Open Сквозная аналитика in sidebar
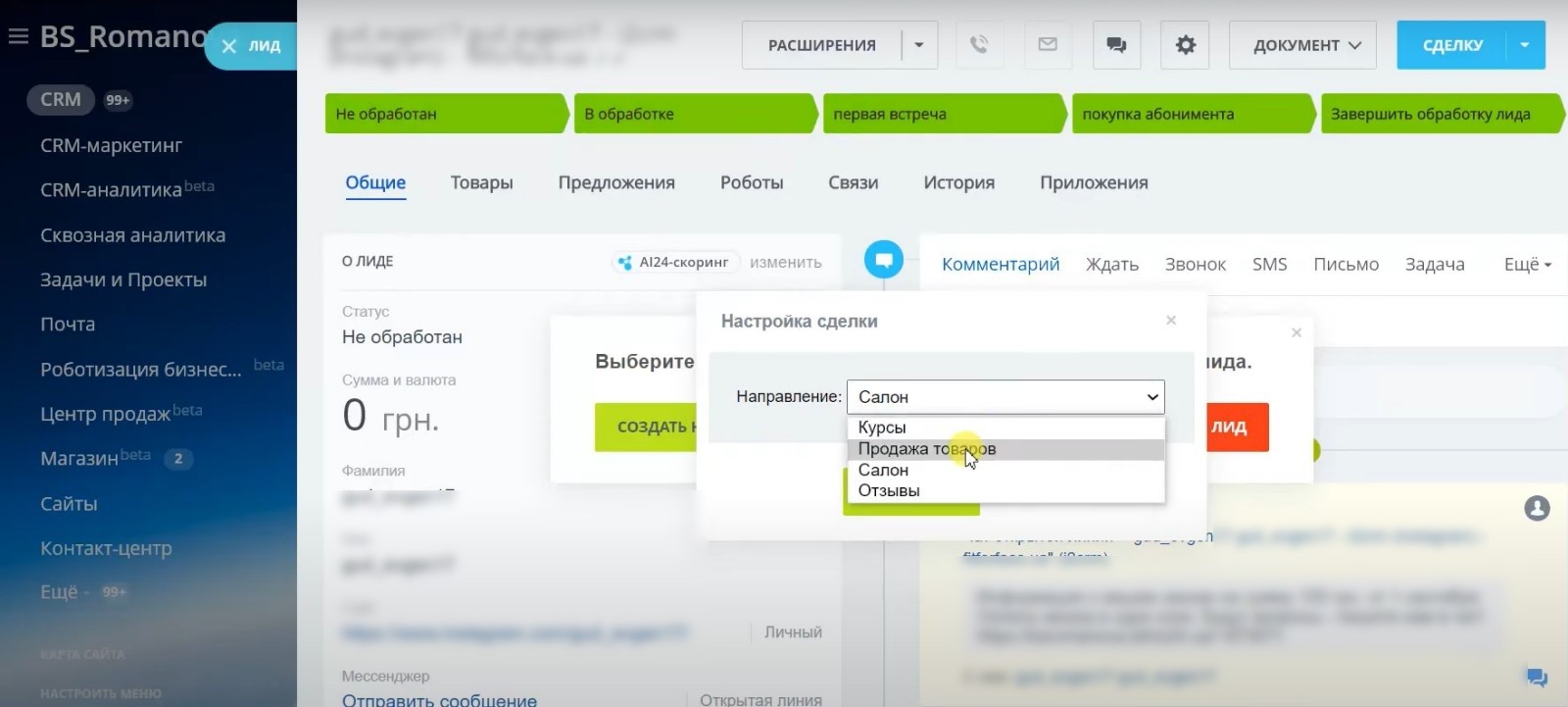 [132, 235]
